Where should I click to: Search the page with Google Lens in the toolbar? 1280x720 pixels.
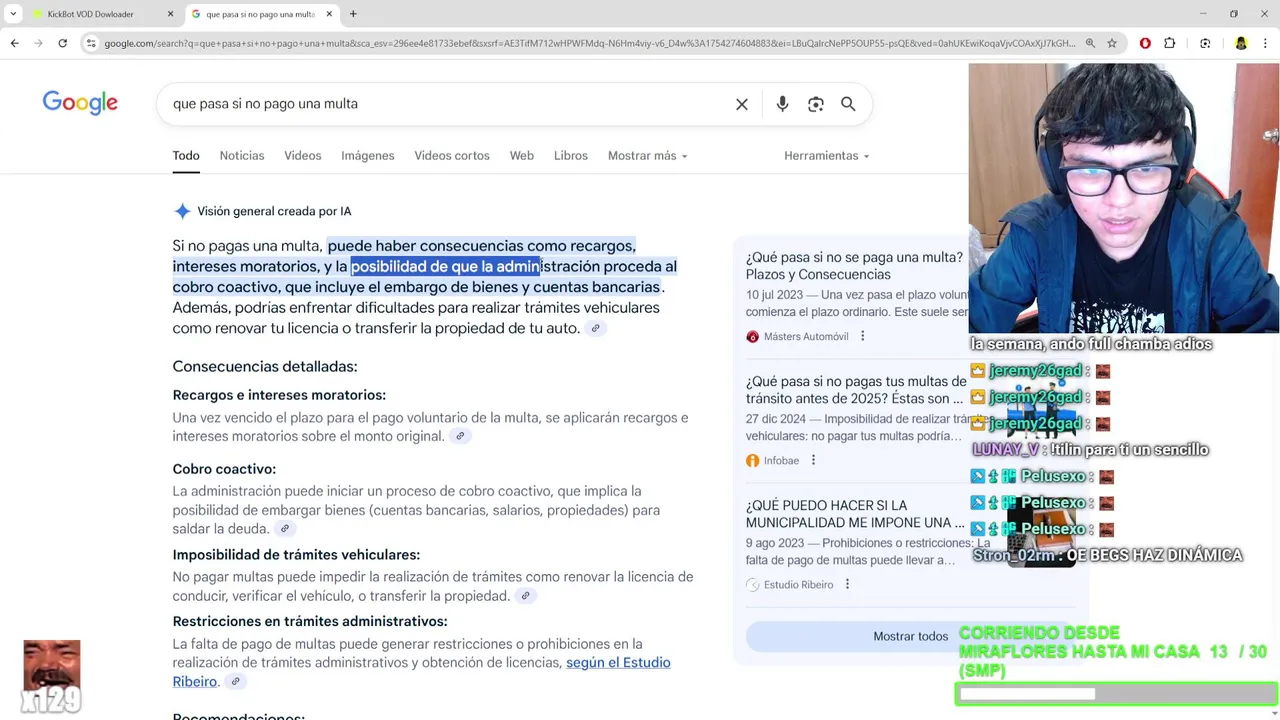(x=1205, y=43)
